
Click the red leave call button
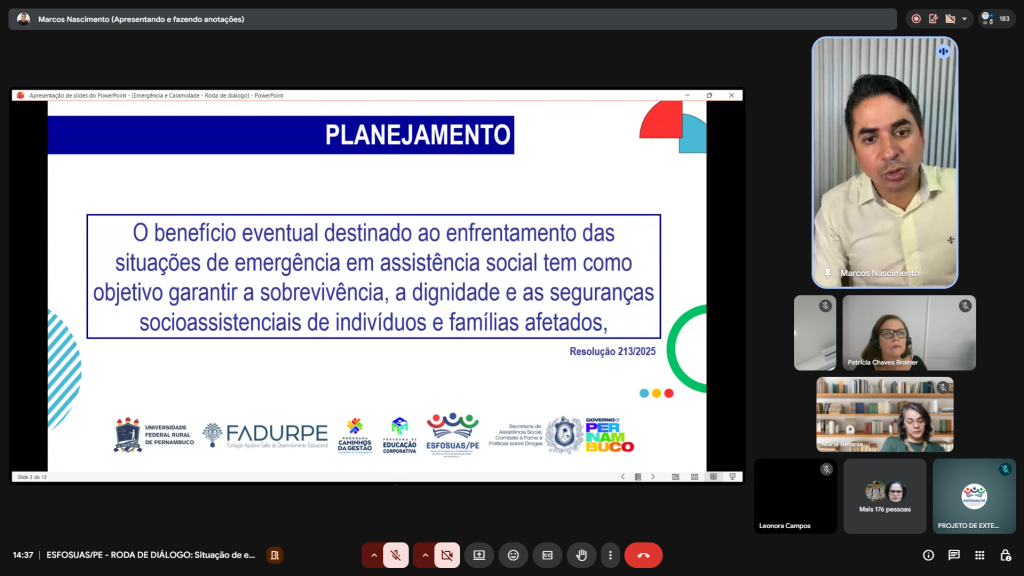click(x=643, y=555)
